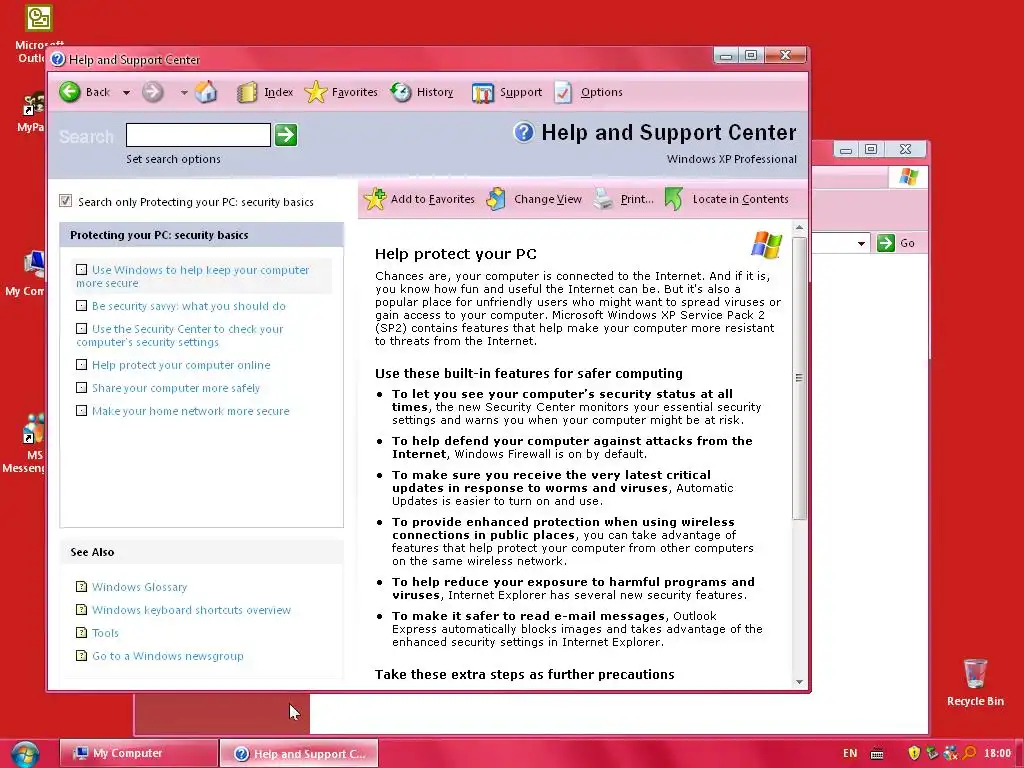Open the Index book icon

coord(247,93)
